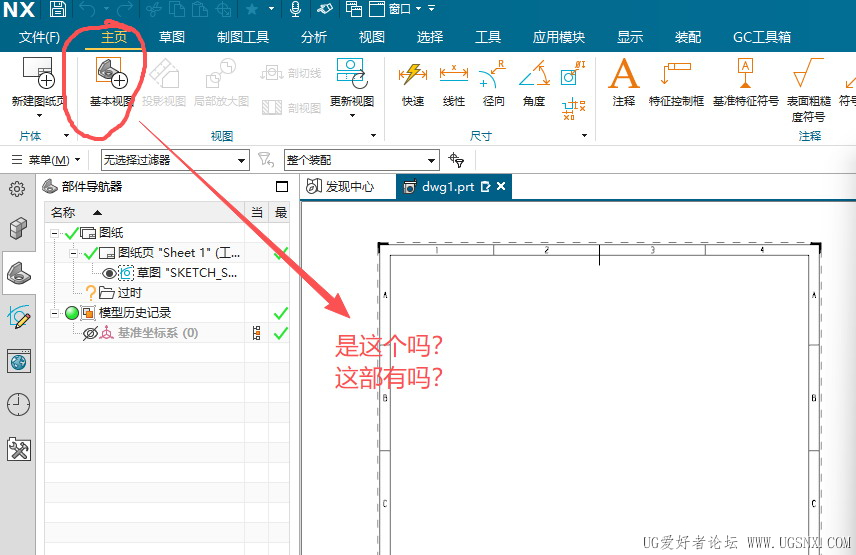
Task: Collapse the 图纸 tree node
Action: pyautogui.click(x=54, y=233)
